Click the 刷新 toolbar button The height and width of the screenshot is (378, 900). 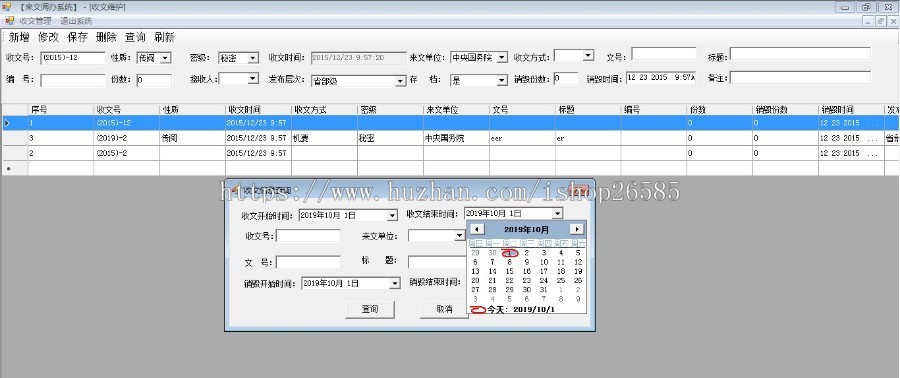[x=164, y=37]
